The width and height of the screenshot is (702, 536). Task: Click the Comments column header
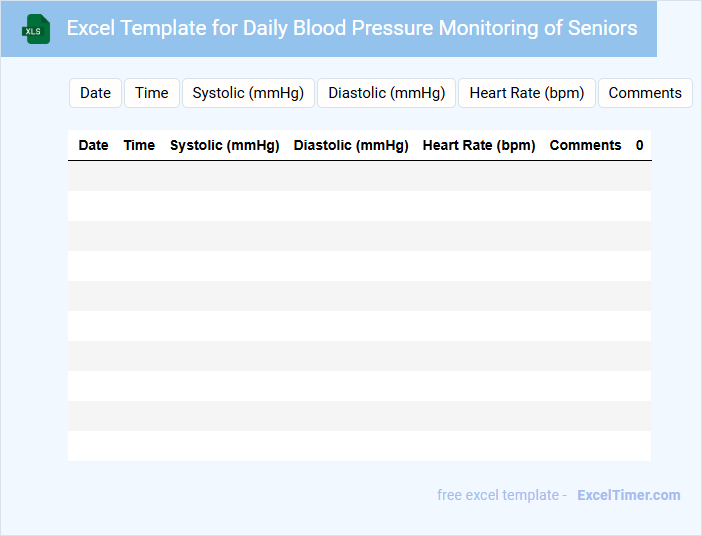coord(585,145)
